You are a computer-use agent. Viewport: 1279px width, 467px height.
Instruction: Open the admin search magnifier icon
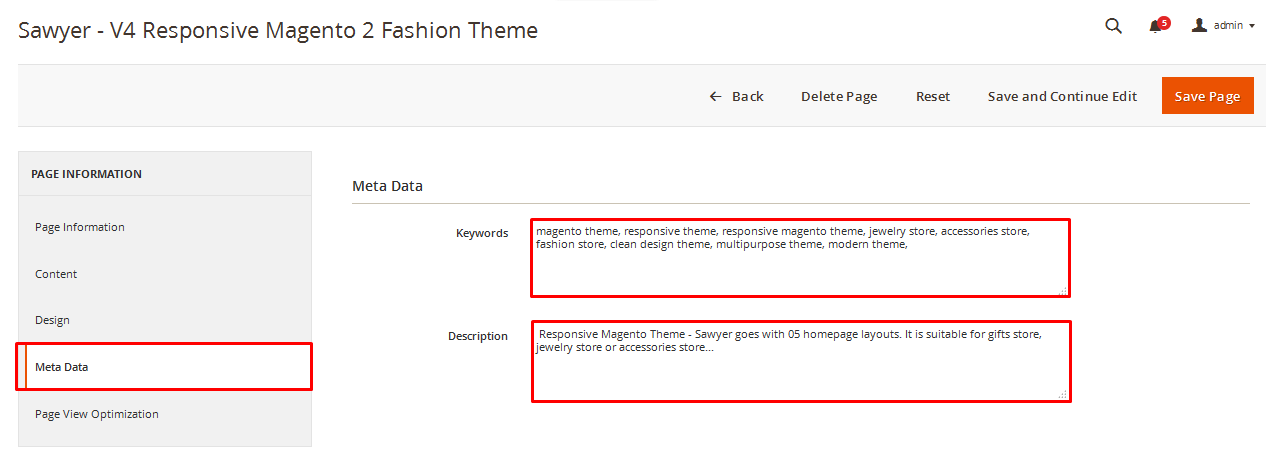1113,26
